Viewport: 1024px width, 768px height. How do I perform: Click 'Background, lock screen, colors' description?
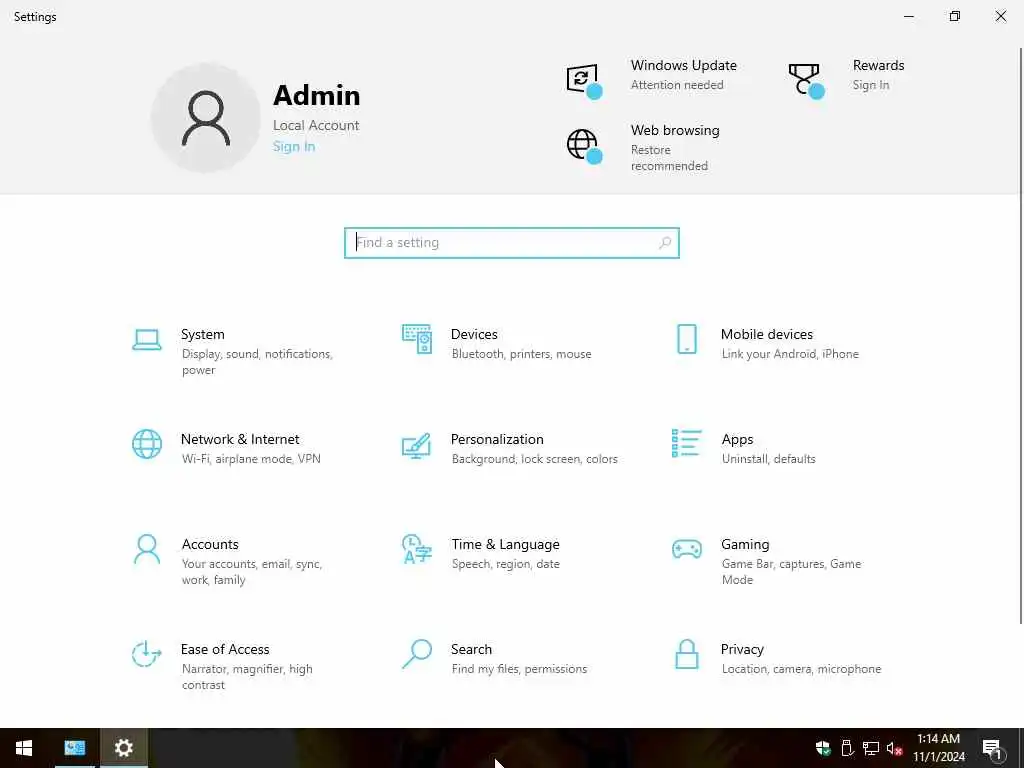534,459
